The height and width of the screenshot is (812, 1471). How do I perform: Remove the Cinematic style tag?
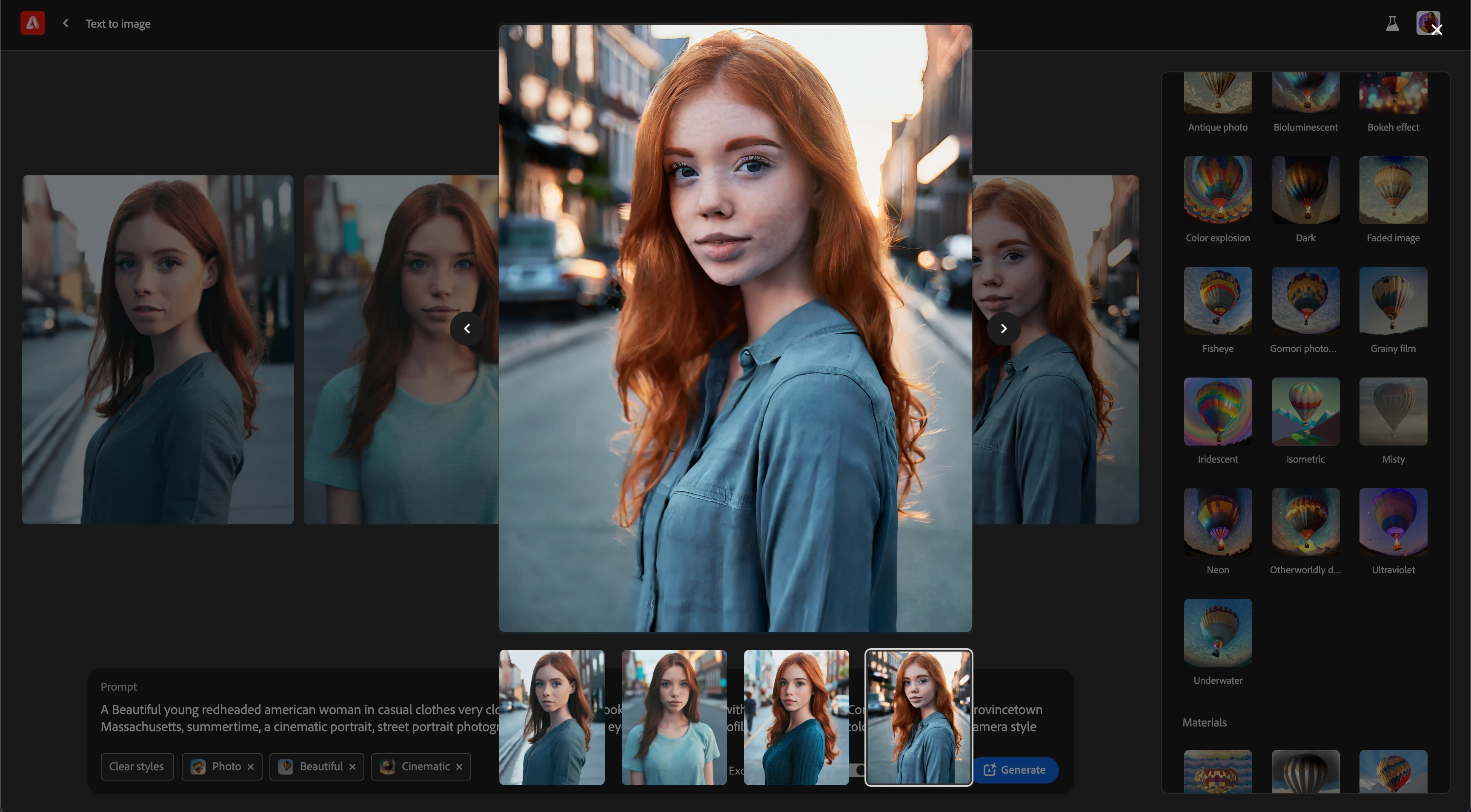click(x=459, y=767)
